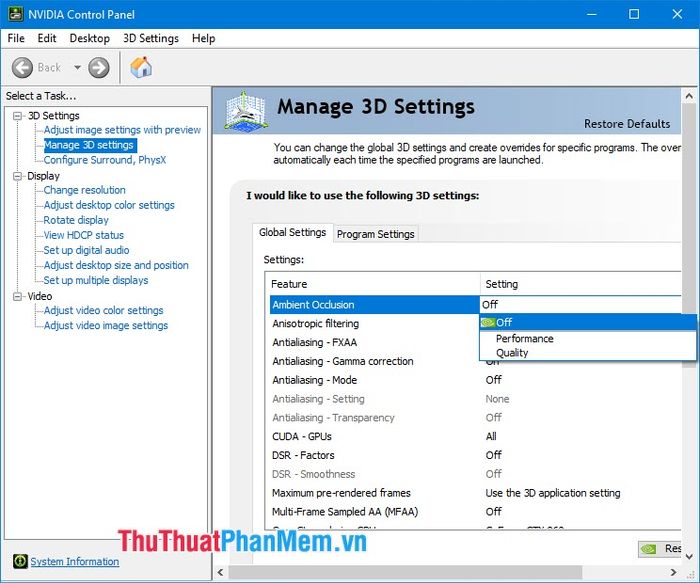Collapse the Display tree node
The height and width of the screenshot is (583, 700).
17,176
